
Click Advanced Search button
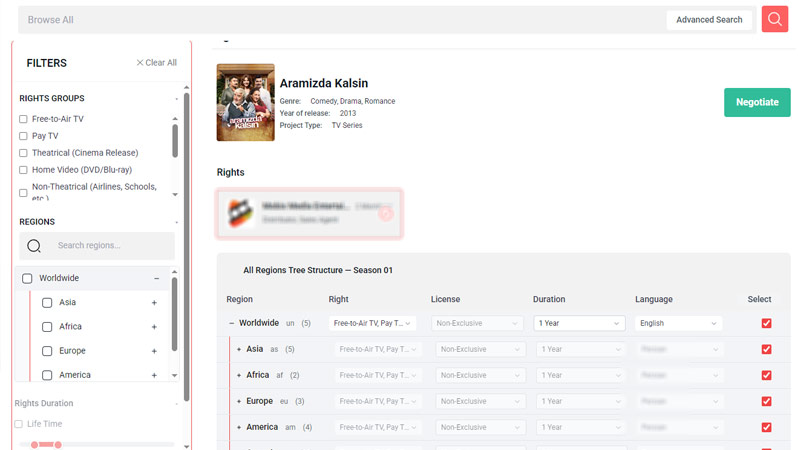click(x=709, y=20)
